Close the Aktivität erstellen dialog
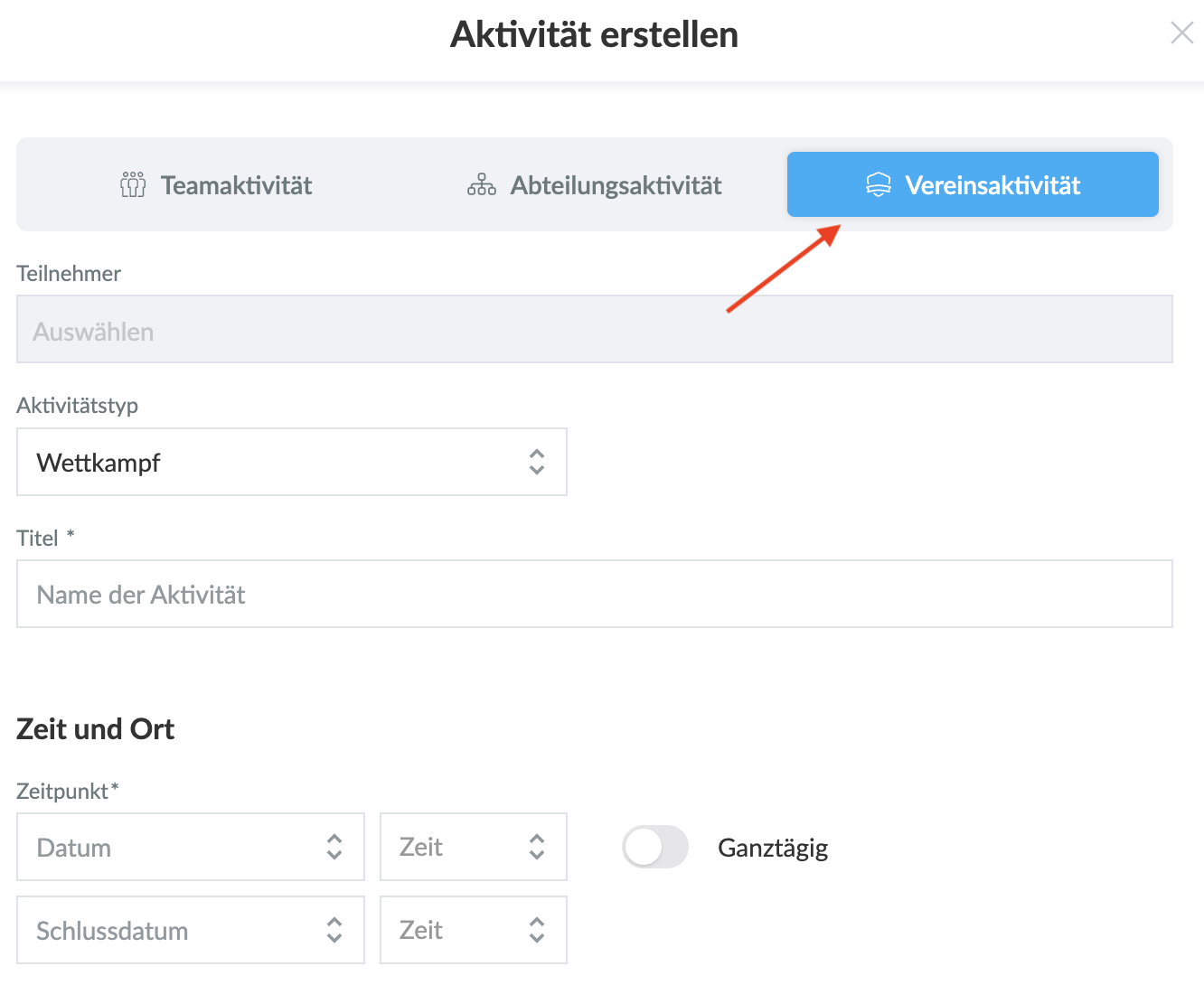1204x985 pixels. [1181, 33]
